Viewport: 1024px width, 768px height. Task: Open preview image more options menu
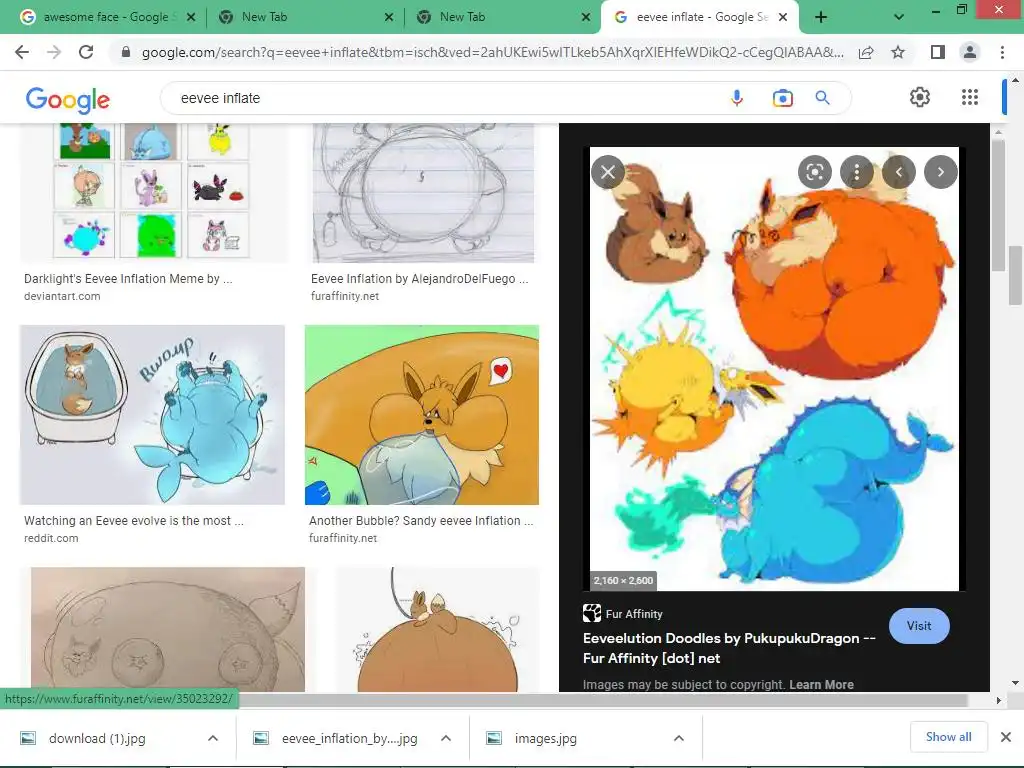point(857,172)
